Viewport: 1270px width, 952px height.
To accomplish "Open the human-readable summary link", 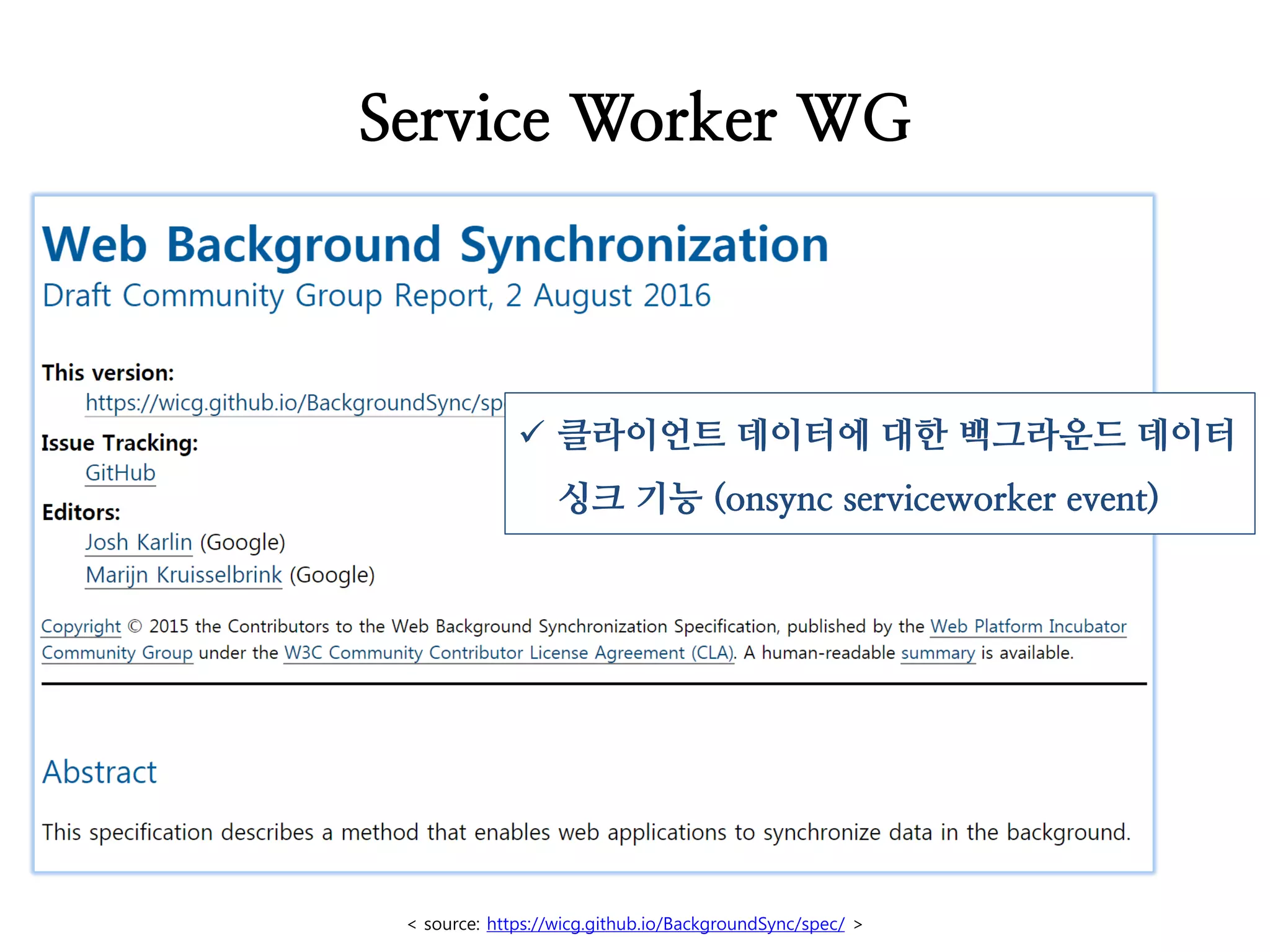I will click(x=938, y=653).
